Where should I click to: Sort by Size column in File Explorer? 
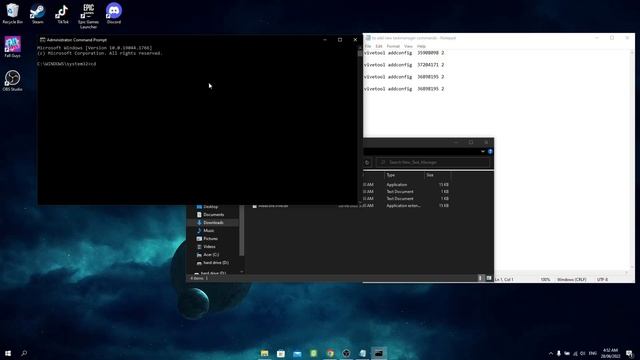tap(437, 175)
